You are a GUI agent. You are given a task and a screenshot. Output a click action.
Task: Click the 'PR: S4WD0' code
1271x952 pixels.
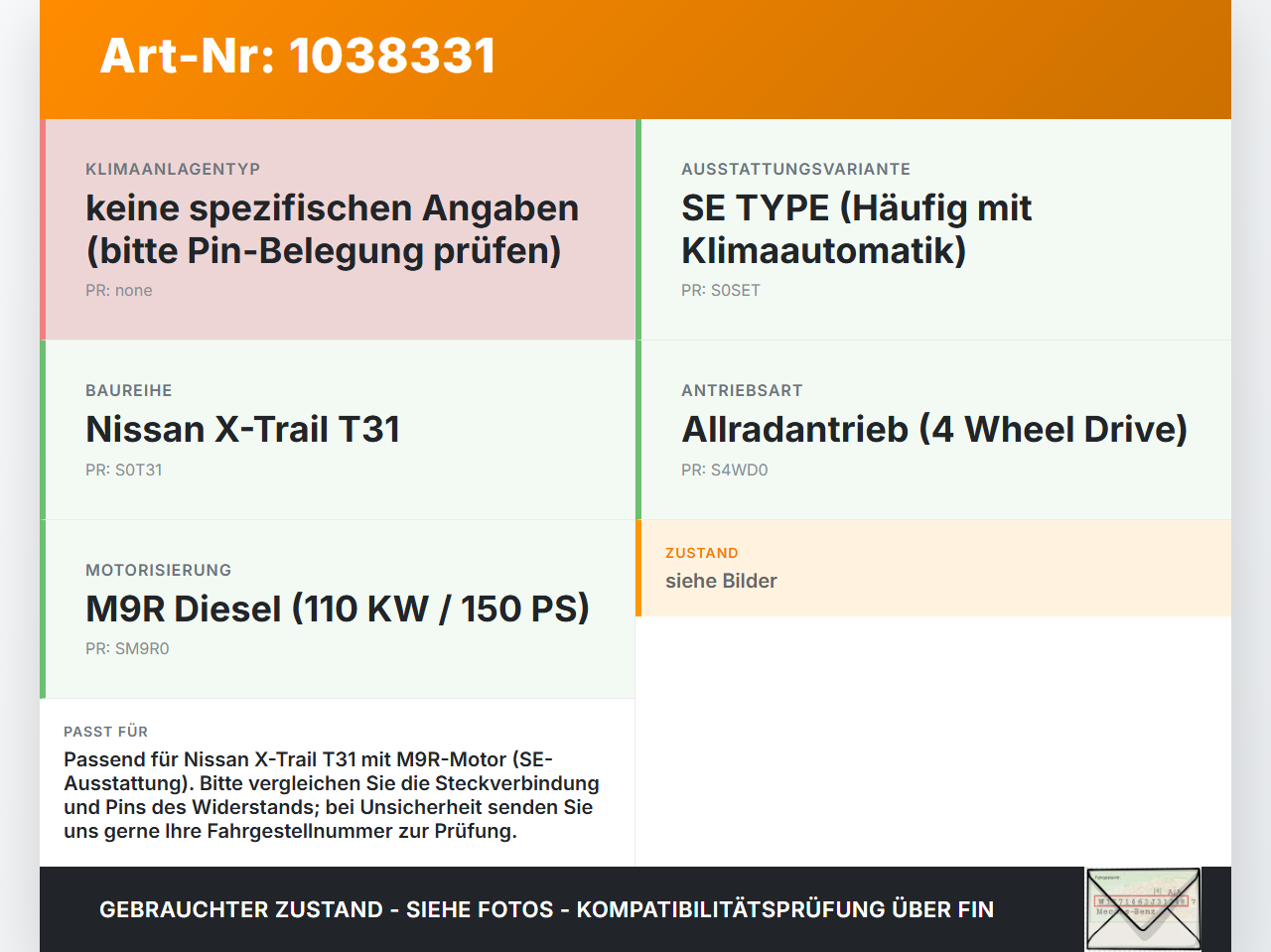[x=725, y=470]
